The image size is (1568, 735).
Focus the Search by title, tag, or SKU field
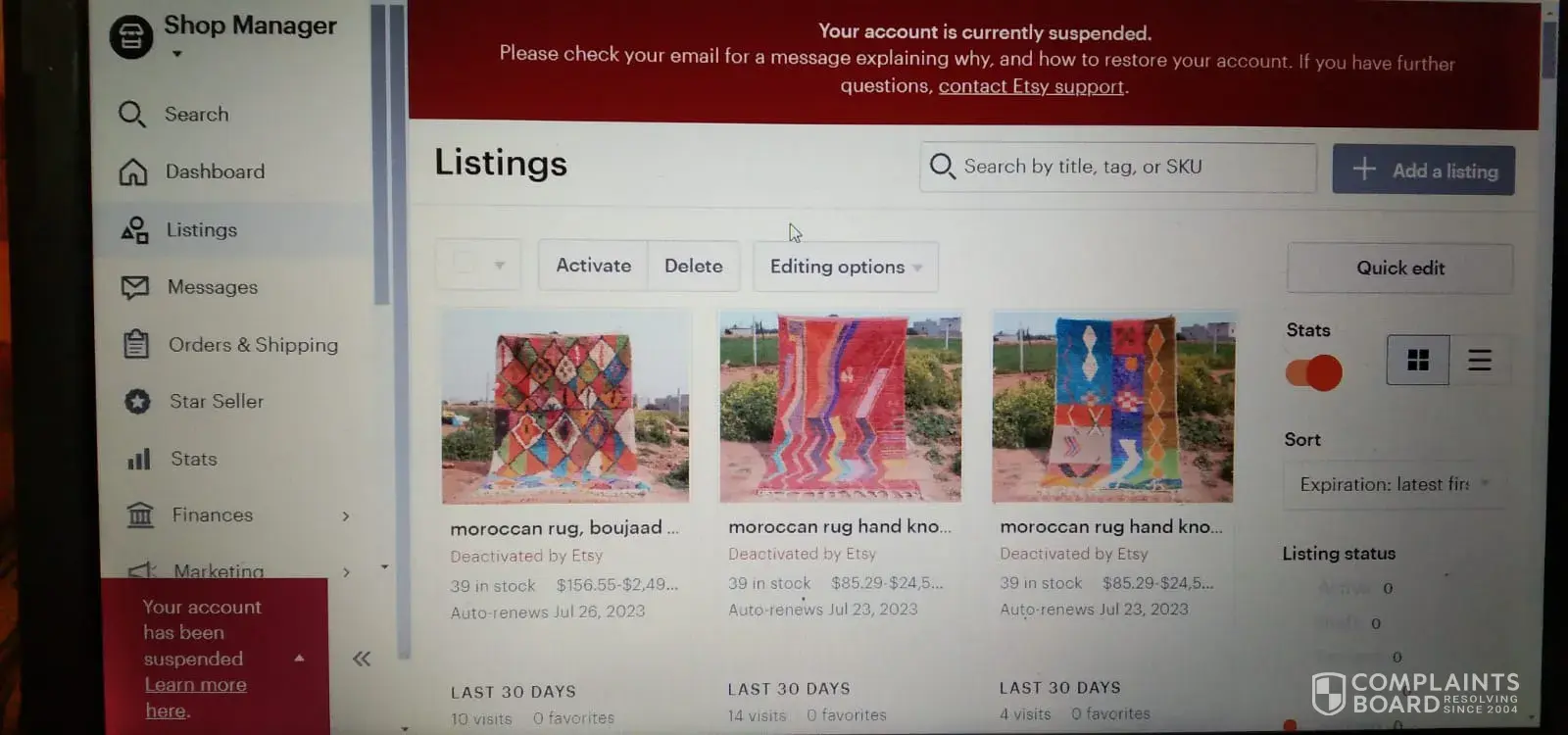point(1118,167)
